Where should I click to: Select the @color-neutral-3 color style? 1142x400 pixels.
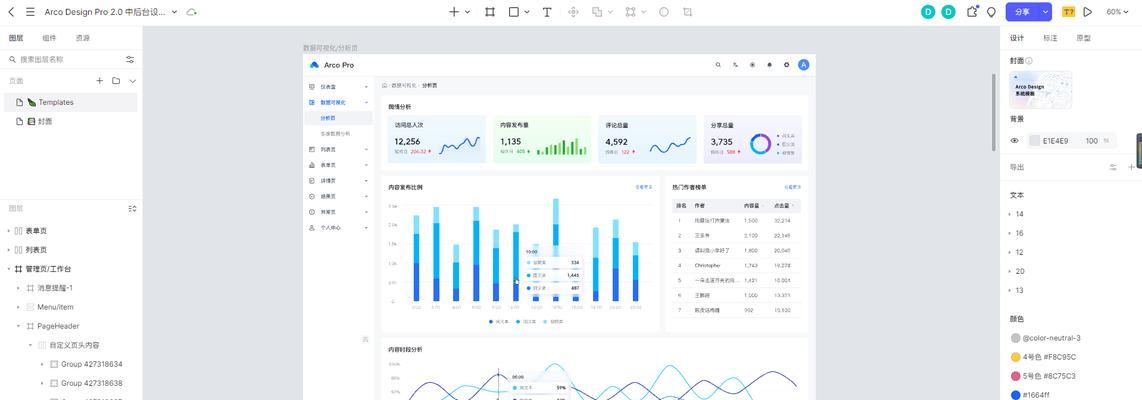click(x=1045, y=338)
